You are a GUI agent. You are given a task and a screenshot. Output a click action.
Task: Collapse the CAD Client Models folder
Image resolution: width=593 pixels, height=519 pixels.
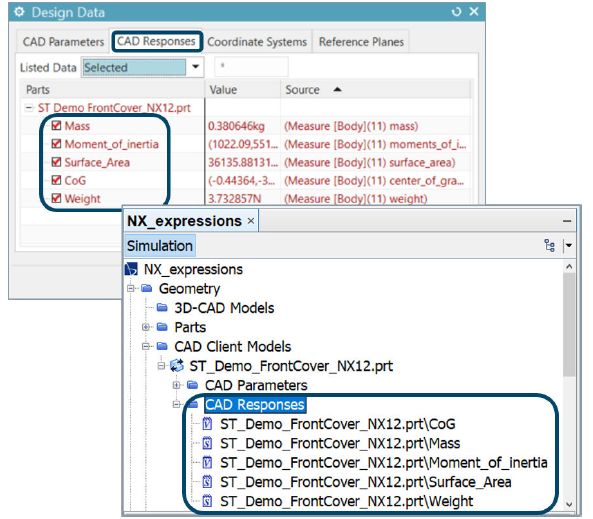(146, 347)
